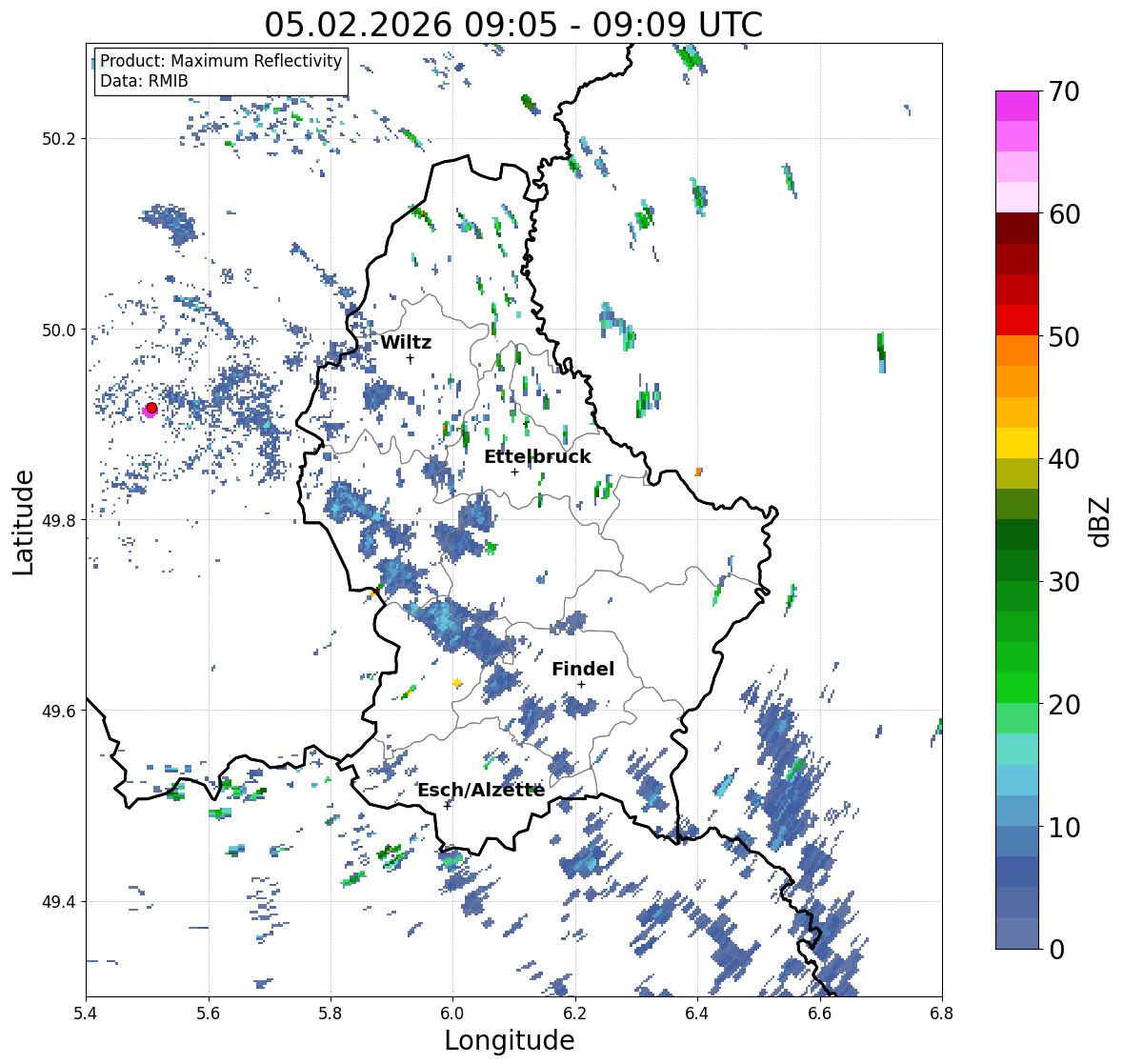The image size is (1123, 1064).
Task: Click the latitude tick label 50.0
Action: tap(59, 331)
